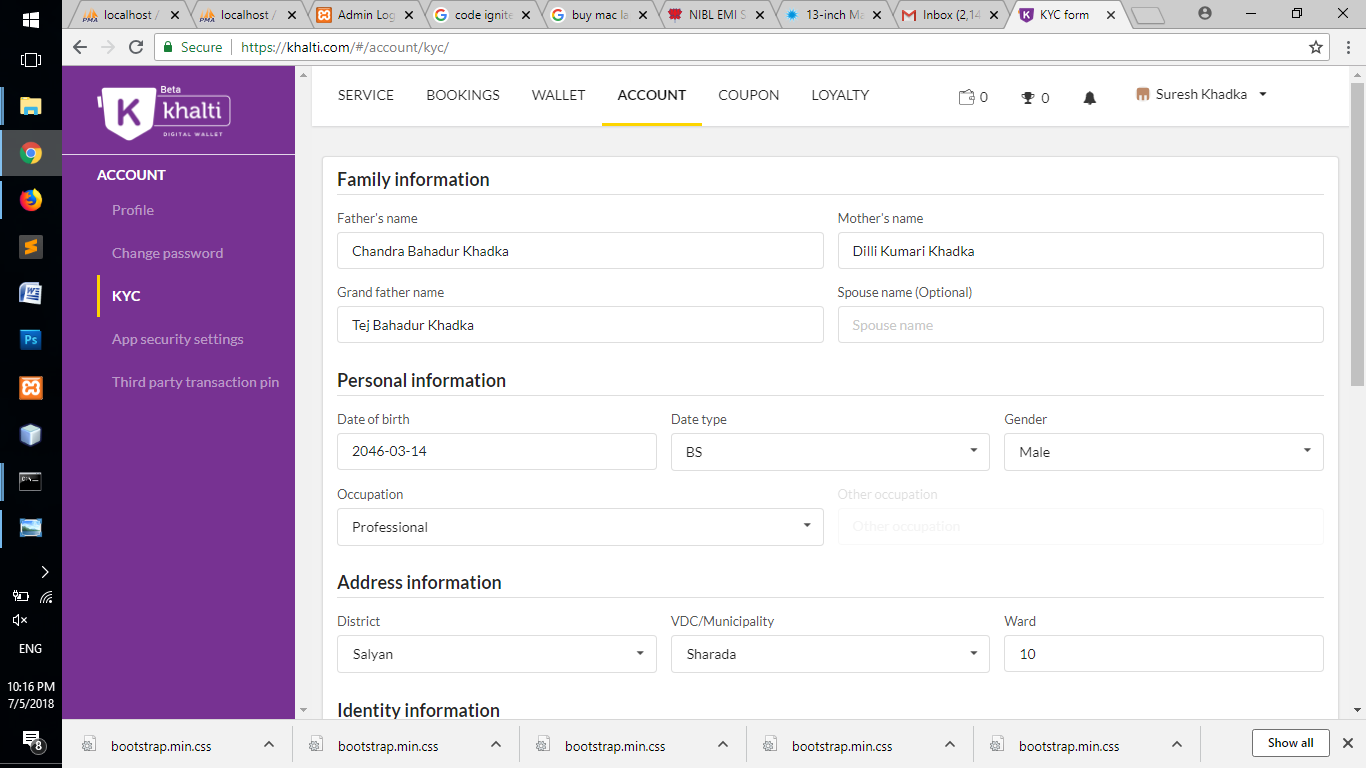Click the bookings counter icon in header
Viewport: 1366px width, 768px height.
[966, 97]
